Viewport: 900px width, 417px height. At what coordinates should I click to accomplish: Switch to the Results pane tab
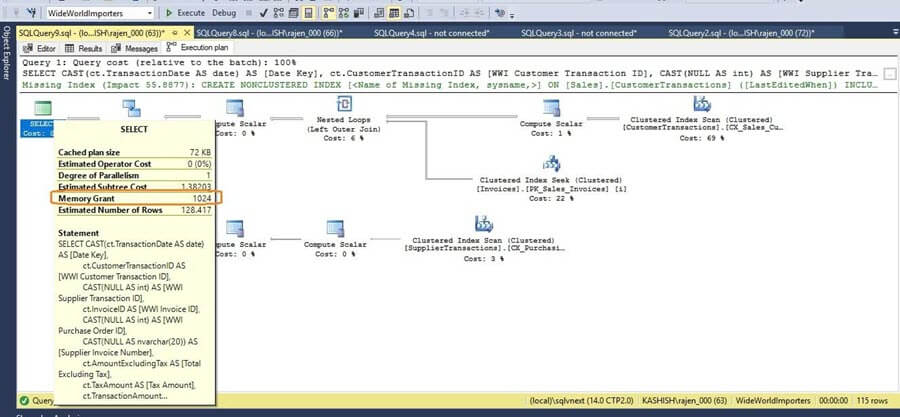tap(84, 49)
